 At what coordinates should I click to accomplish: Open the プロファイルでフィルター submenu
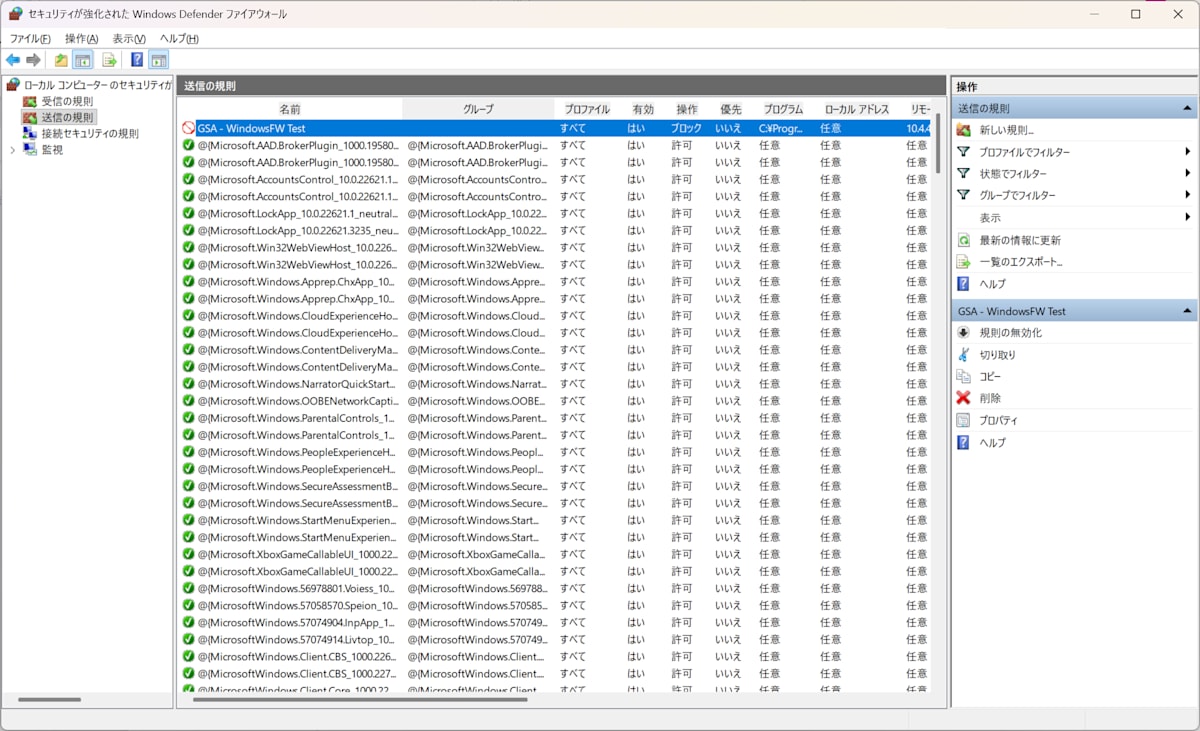pyautogui.click(x=1075, y=152)
